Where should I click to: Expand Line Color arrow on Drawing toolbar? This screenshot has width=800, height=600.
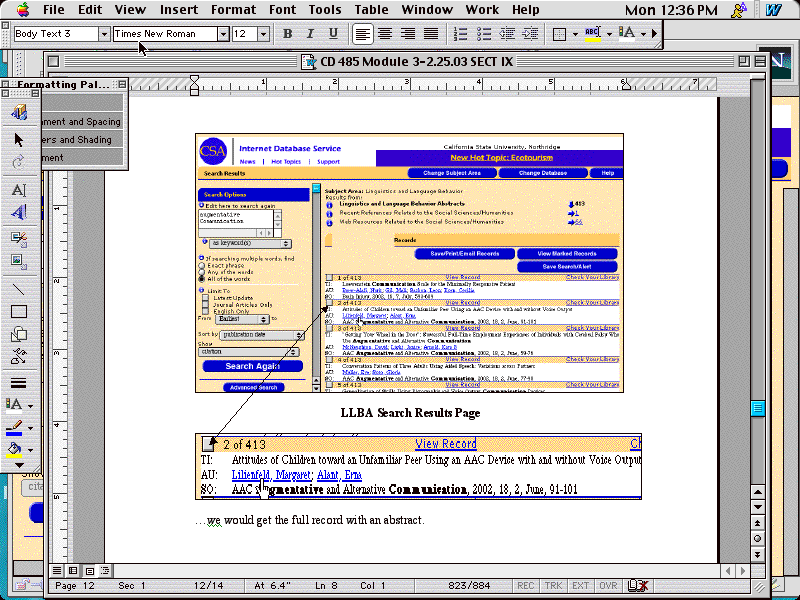(x=31, y=428)
